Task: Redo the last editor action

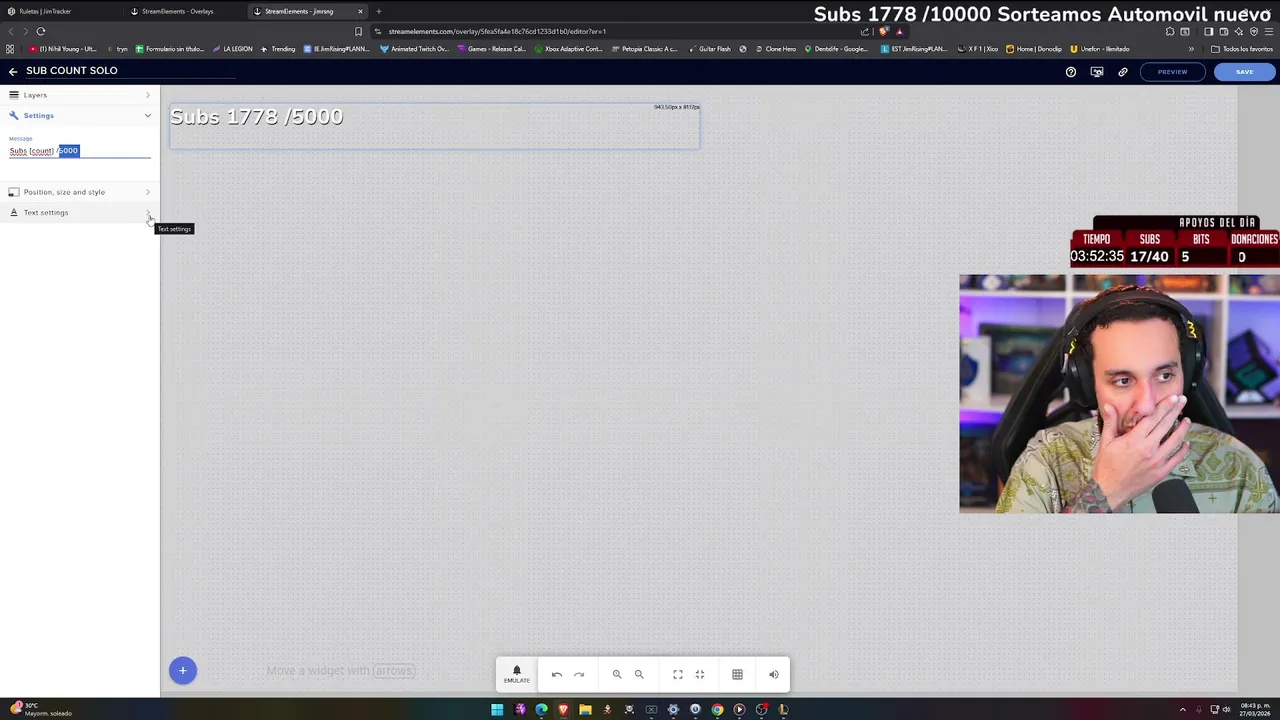Action: pos(579,675)
